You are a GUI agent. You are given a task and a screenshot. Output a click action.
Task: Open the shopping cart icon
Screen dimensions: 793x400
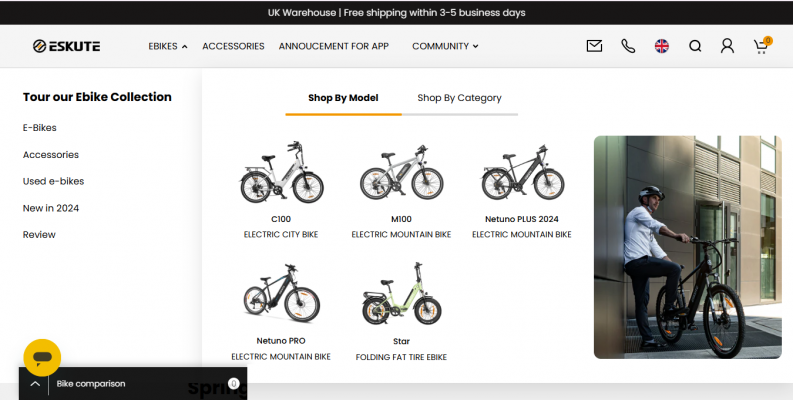coord(762,46)
